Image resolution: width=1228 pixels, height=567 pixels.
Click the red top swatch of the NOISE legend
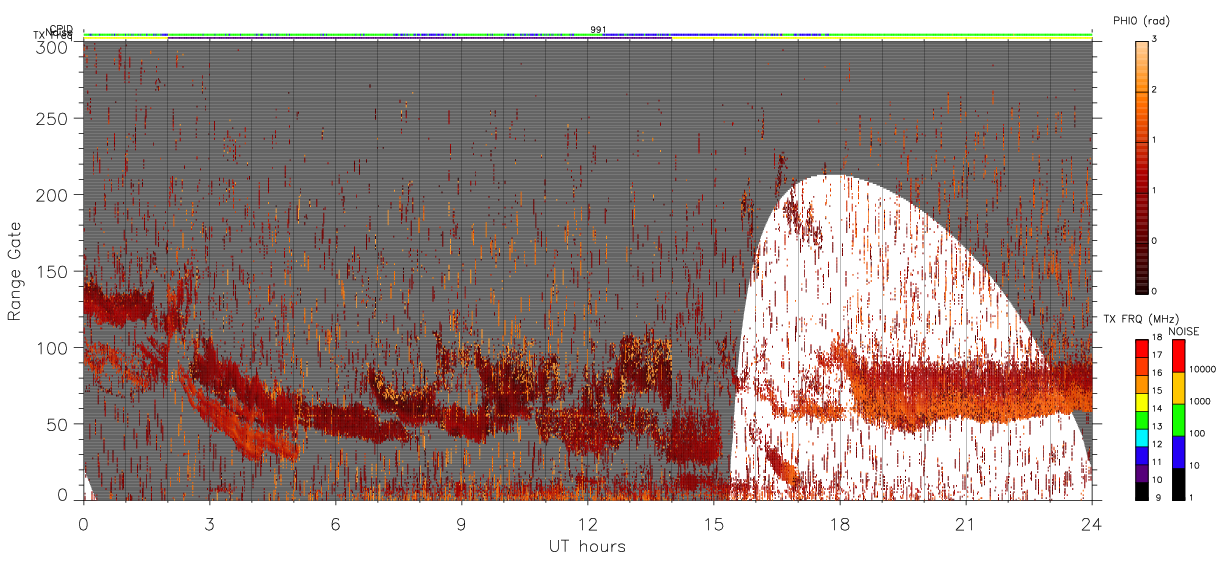[x=1178, y=356]
